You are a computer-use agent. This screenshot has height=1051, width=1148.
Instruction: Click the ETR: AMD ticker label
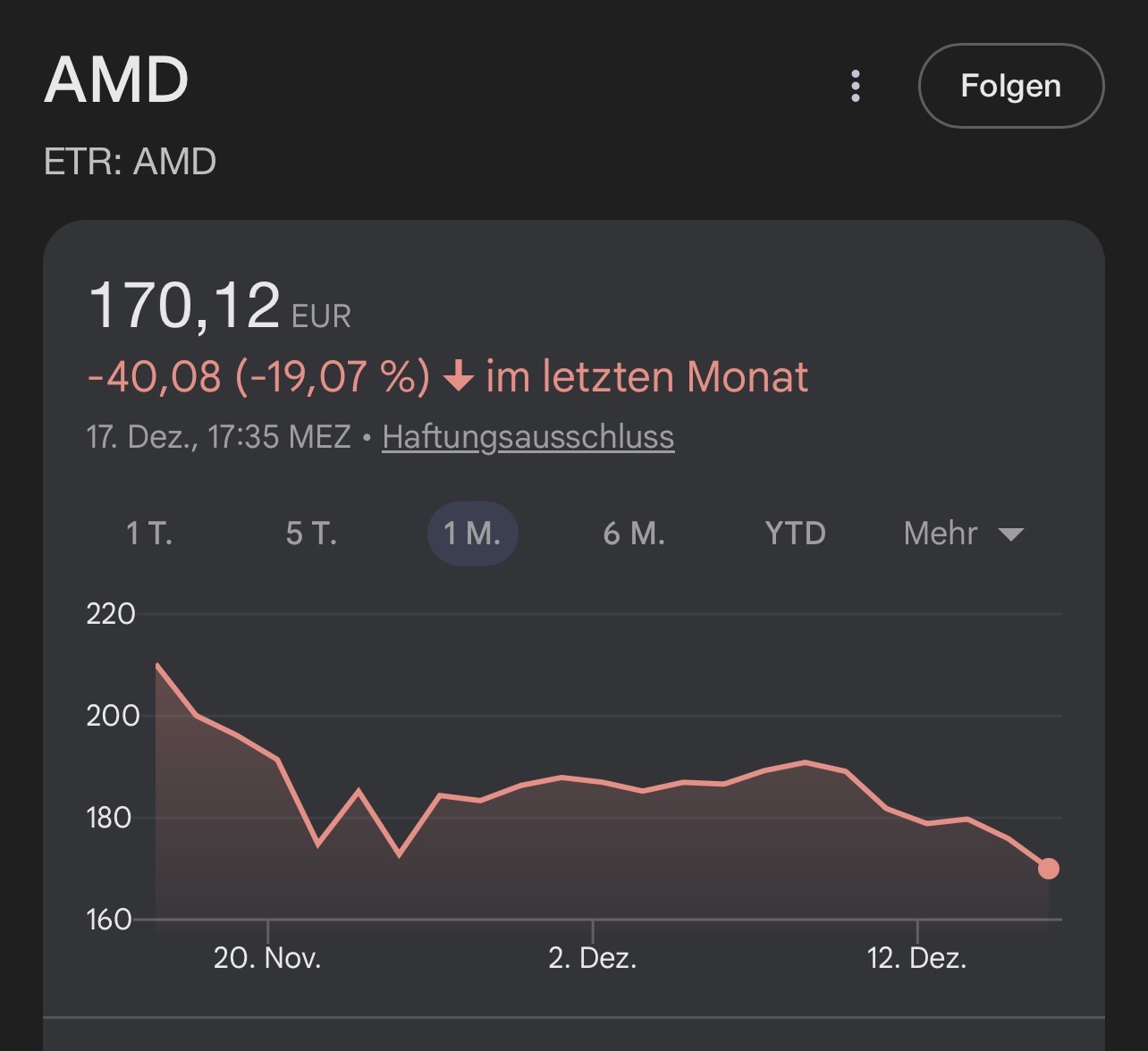(x=131, y=162)
